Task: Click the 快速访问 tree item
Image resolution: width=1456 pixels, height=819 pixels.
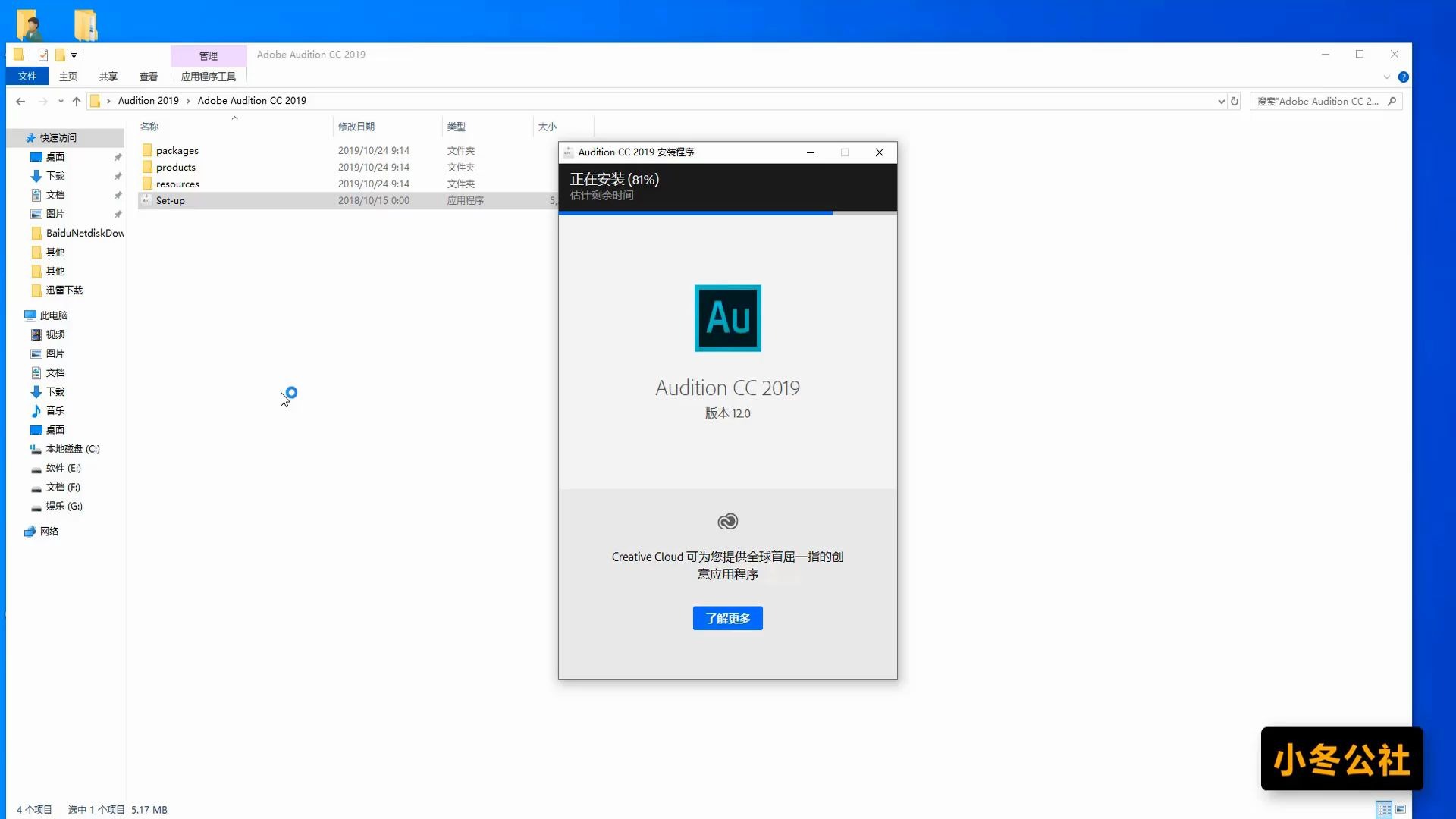Action: pyautogui.click(x=58, y=137)
